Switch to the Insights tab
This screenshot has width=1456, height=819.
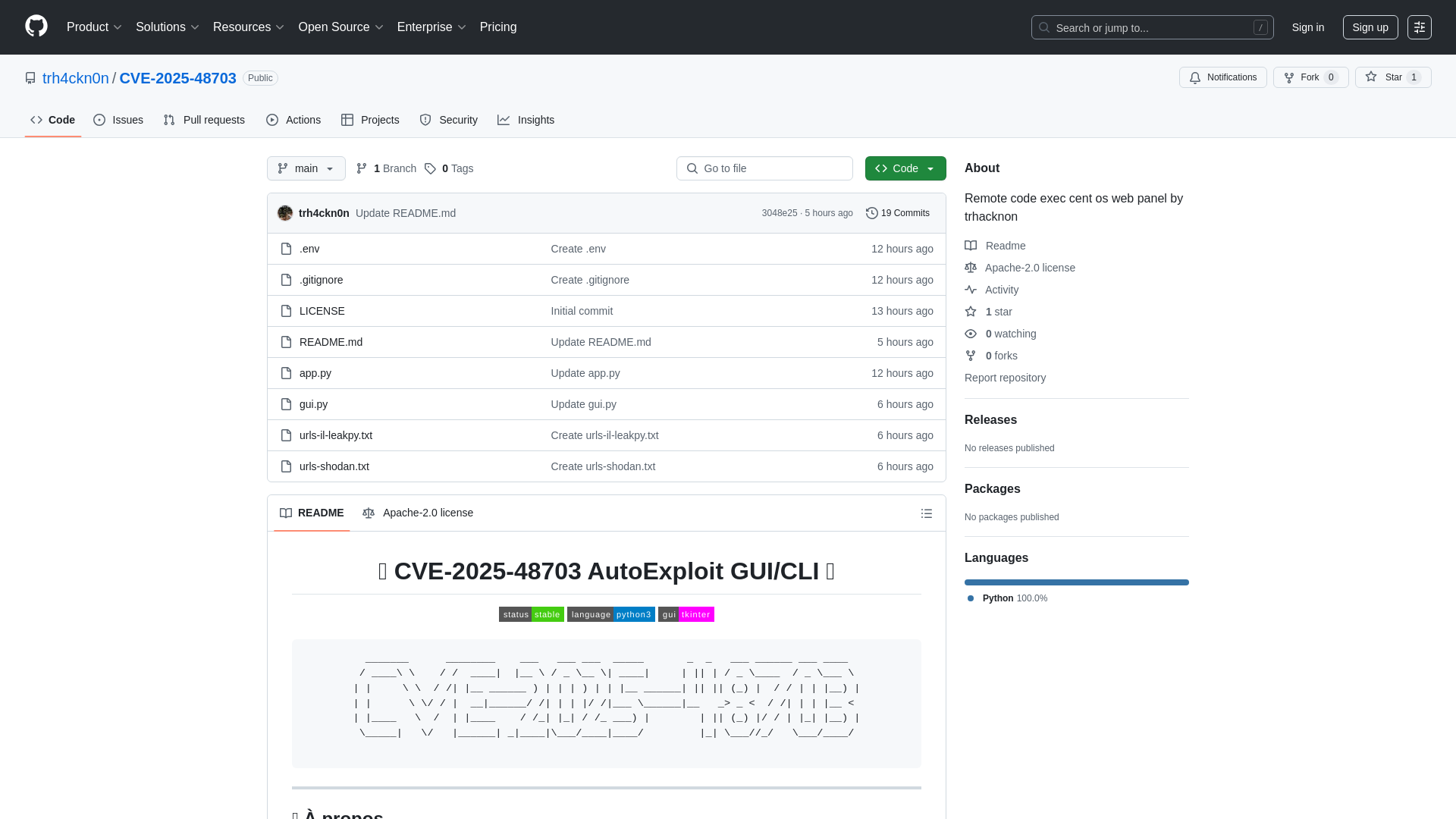(x=526, y=120)
